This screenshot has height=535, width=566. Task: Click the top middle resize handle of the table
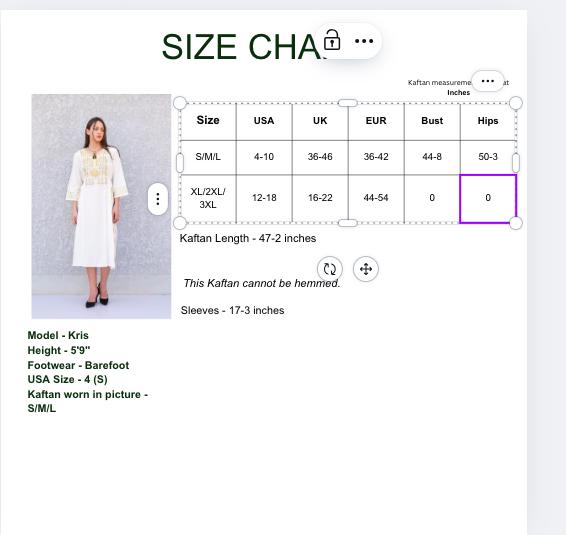coord(348,103)
